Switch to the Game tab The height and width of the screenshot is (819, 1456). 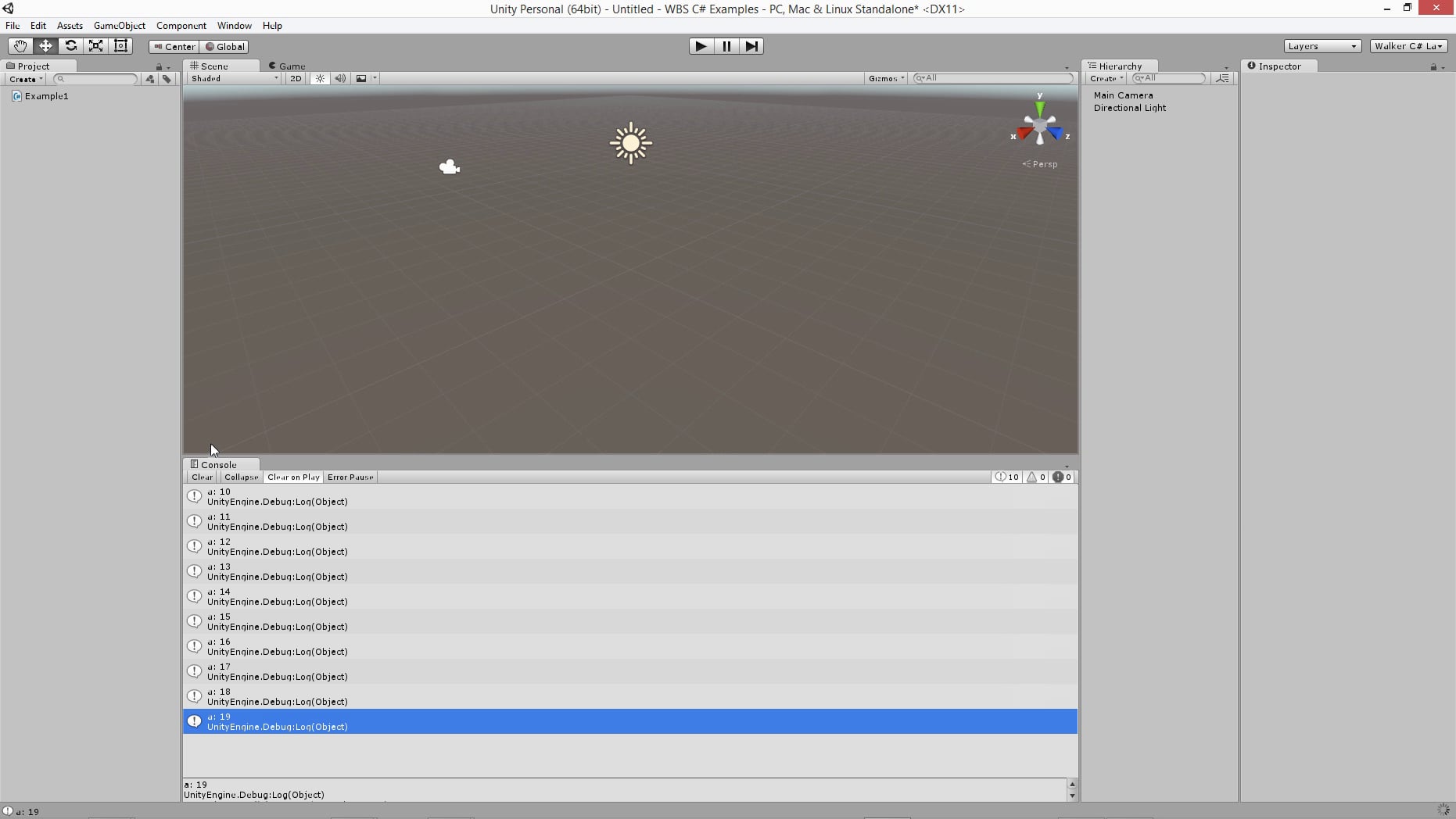[x=287, y=66]
